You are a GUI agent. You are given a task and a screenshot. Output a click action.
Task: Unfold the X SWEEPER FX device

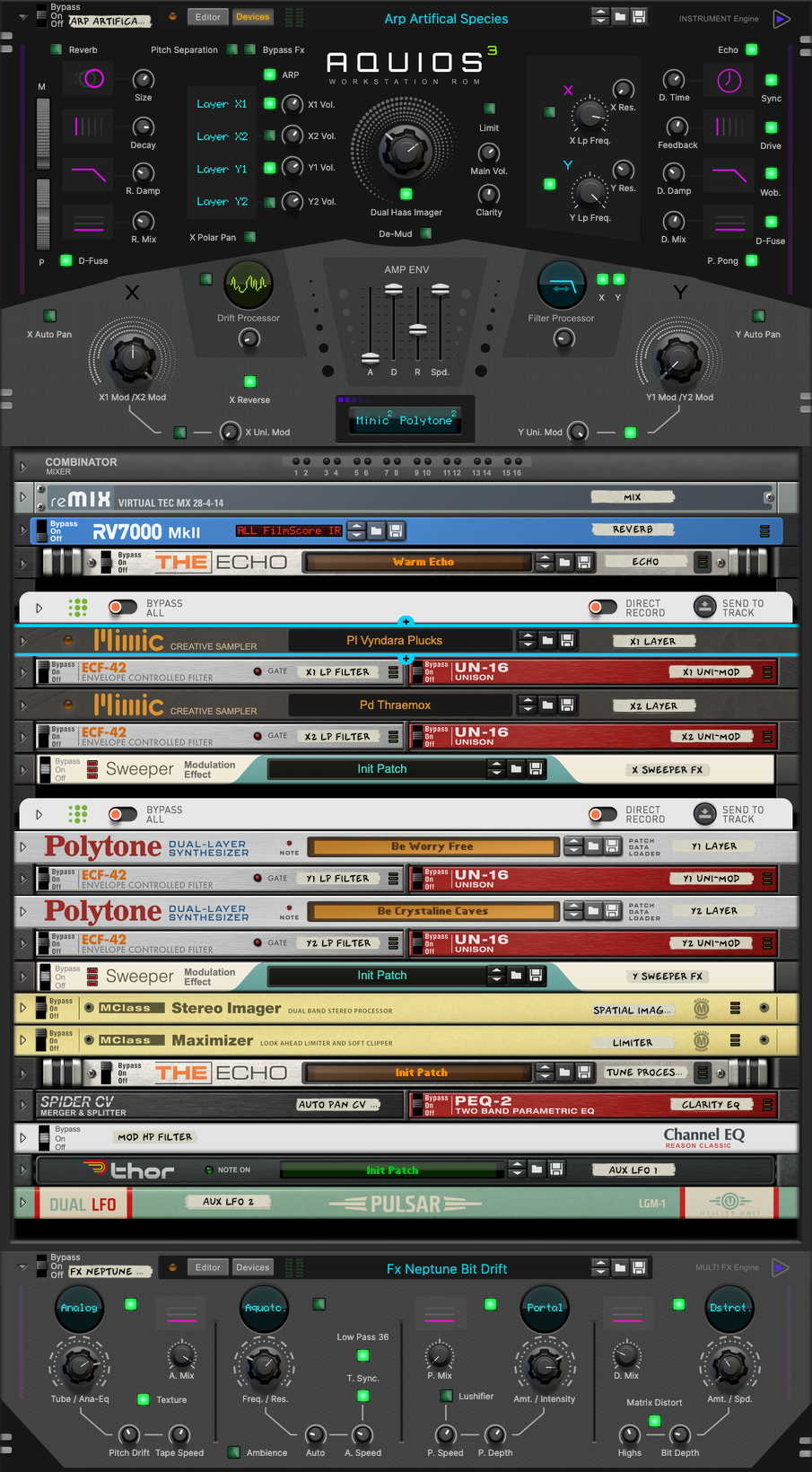[23, 769]
